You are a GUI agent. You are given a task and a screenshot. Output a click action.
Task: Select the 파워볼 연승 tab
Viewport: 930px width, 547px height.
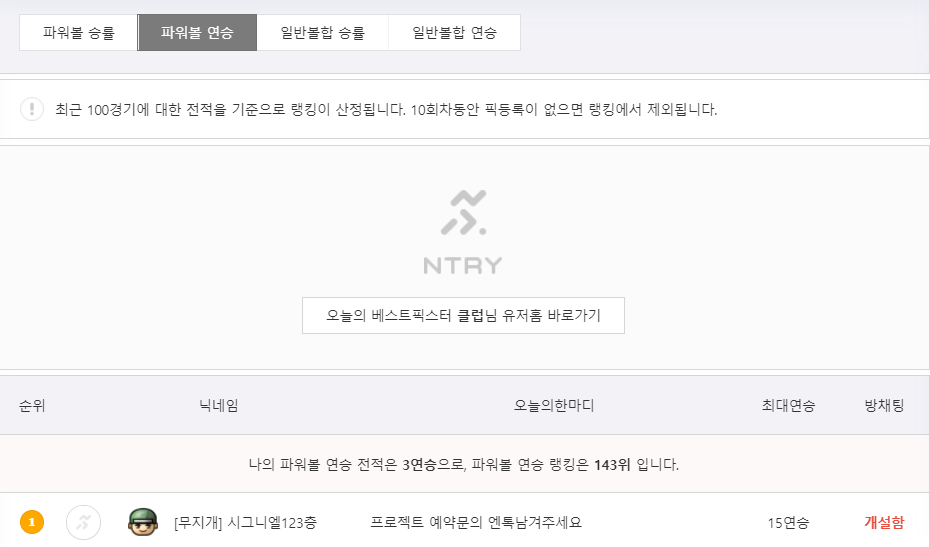coord(197,33)
